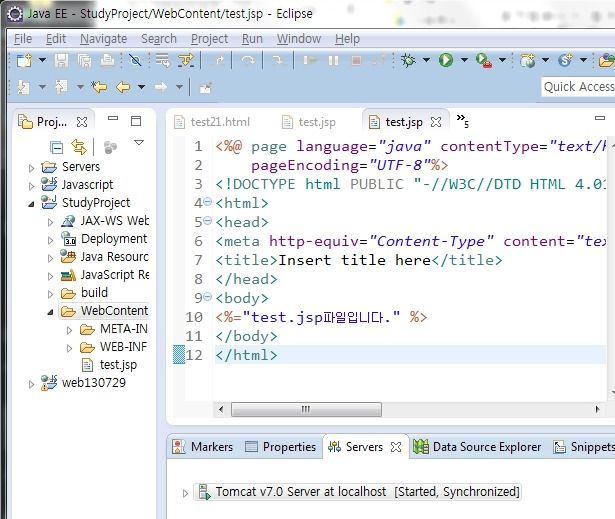The width and height of the screenshot is (615, 519).
Task: Click the Save All icon
Action: point(84,60)
